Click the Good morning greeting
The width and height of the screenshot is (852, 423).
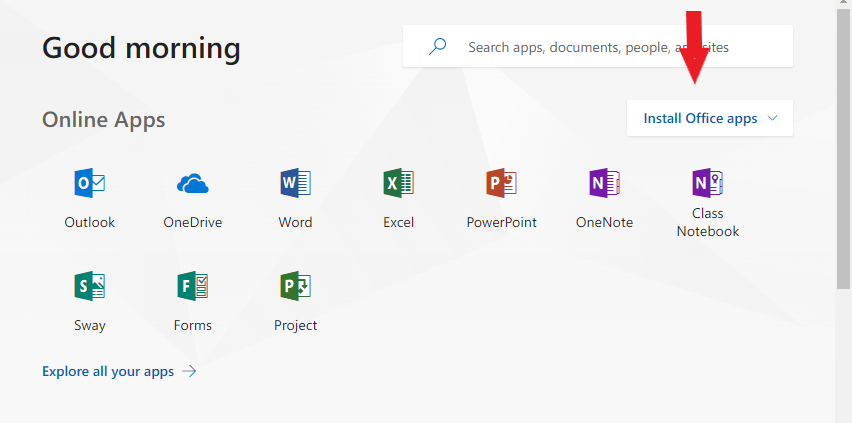click(141, 48)
